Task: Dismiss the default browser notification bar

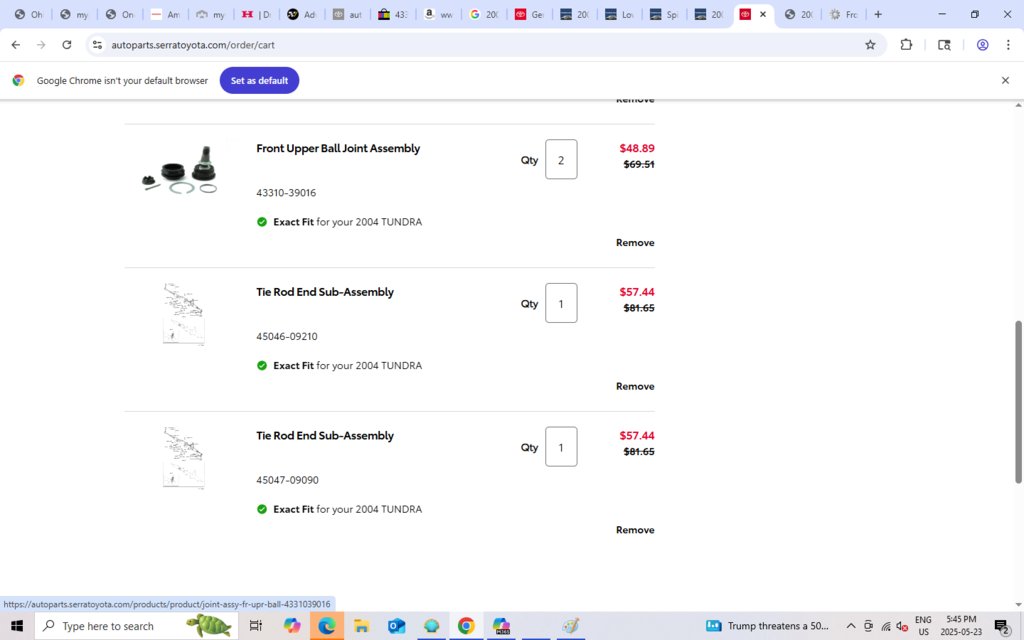Action: click(x=1005, y=80)
